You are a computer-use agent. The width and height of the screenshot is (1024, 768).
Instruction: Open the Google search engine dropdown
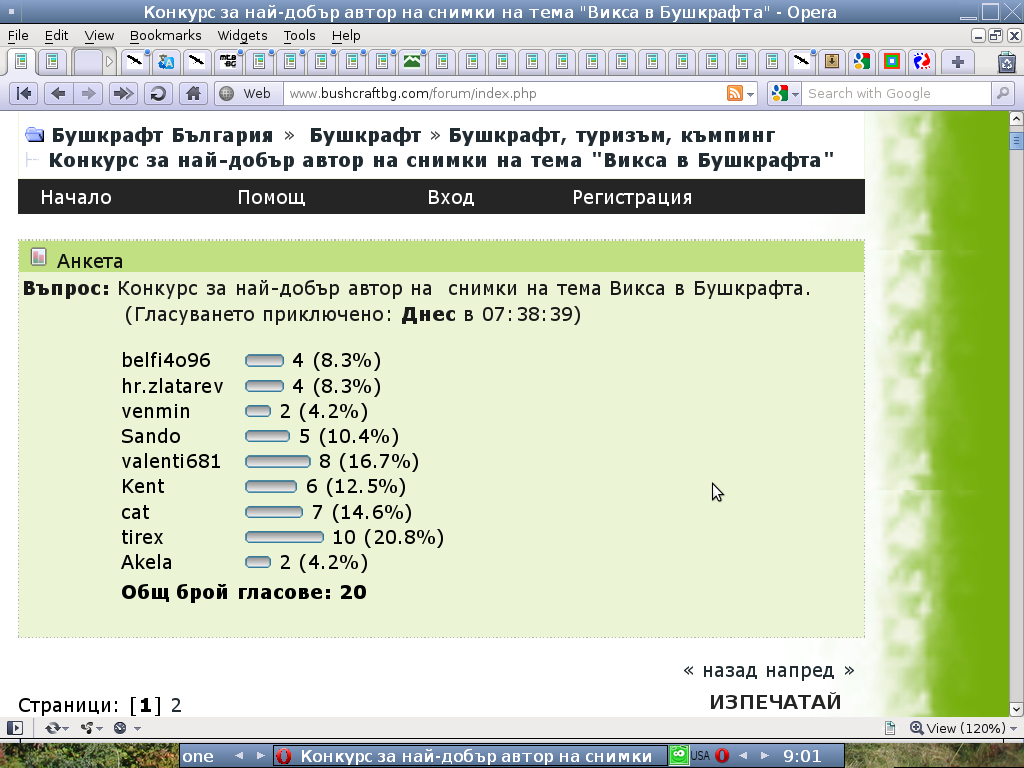coord(785,94)
